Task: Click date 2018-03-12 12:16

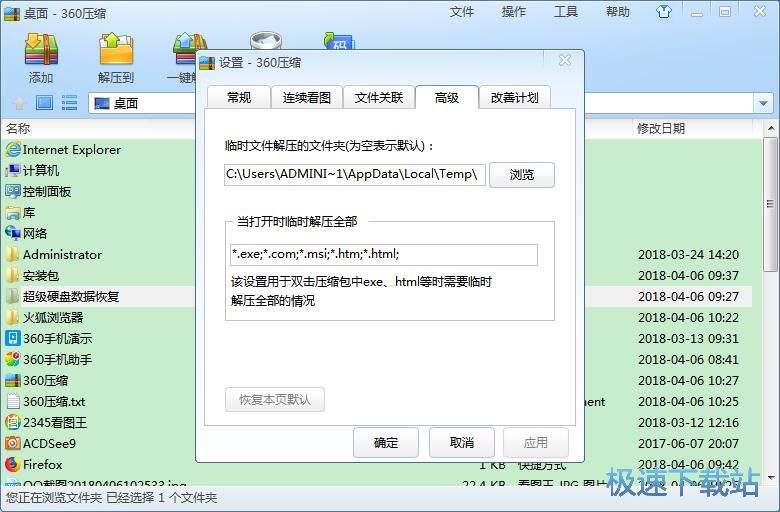Action: (x=688, y=422)
